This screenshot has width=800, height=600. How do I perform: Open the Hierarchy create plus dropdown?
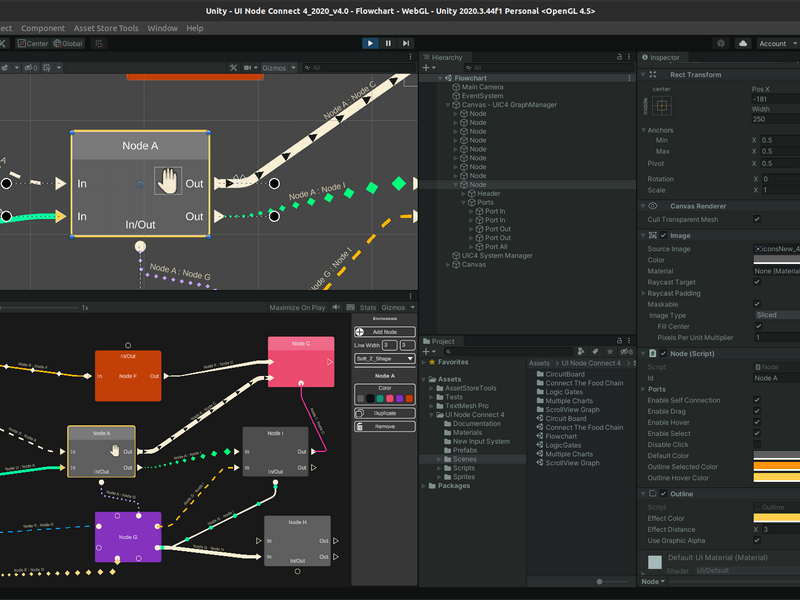click(429, 67)
